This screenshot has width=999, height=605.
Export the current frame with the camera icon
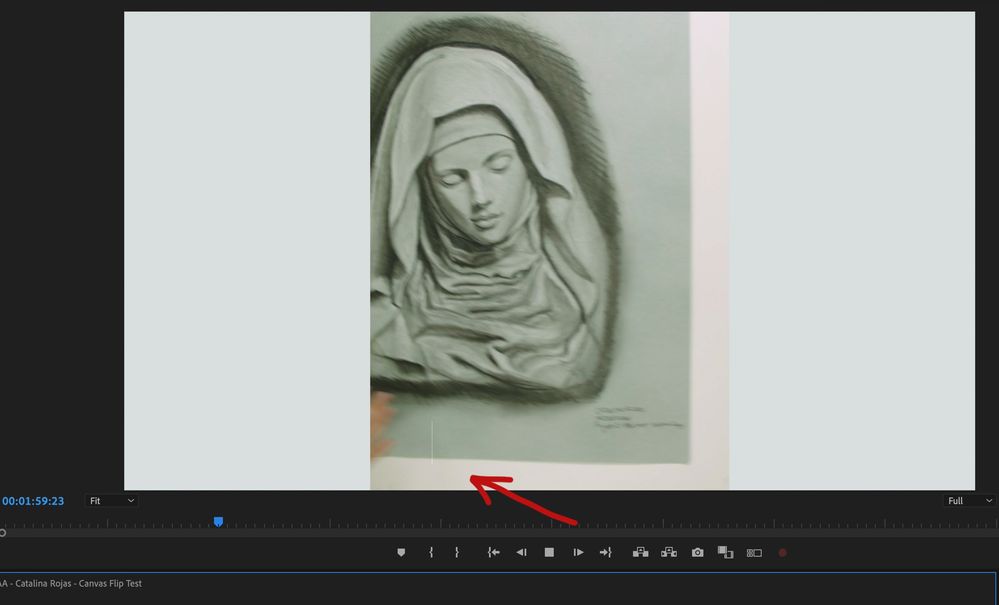tap(698, 551)
